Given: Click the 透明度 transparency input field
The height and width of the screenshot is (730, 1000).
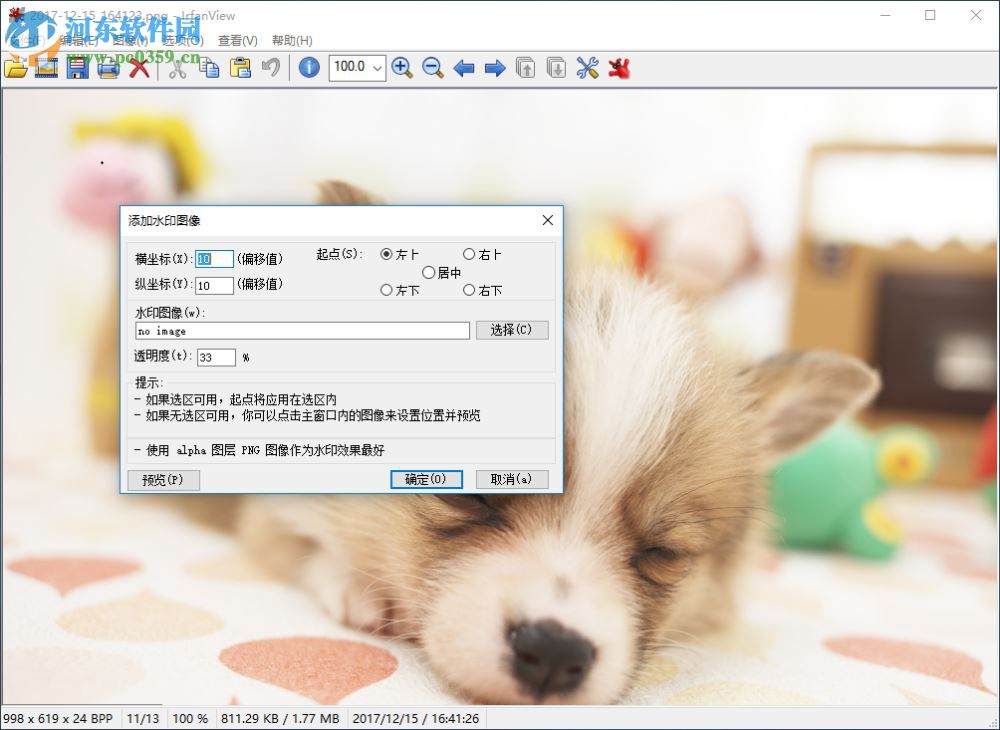Looking at the screenshot, I should point(216,357).
